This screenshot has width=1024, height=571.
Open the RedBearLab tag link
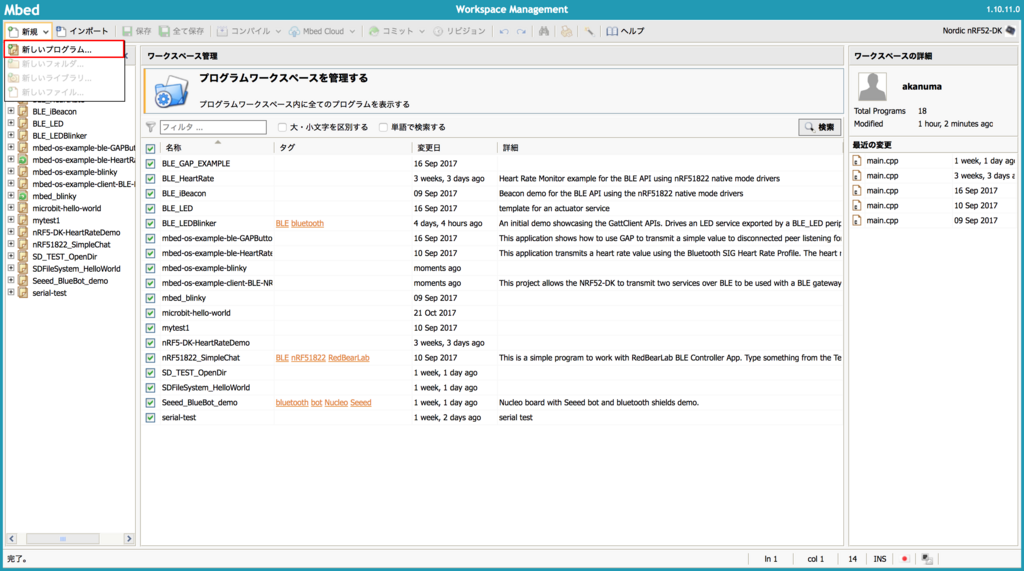point(349,358)
